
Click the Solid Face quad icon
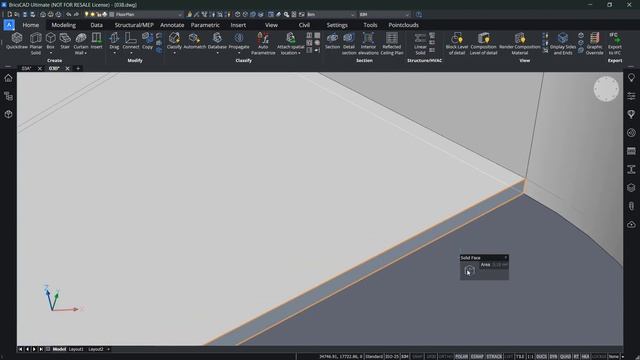(469, 270)
